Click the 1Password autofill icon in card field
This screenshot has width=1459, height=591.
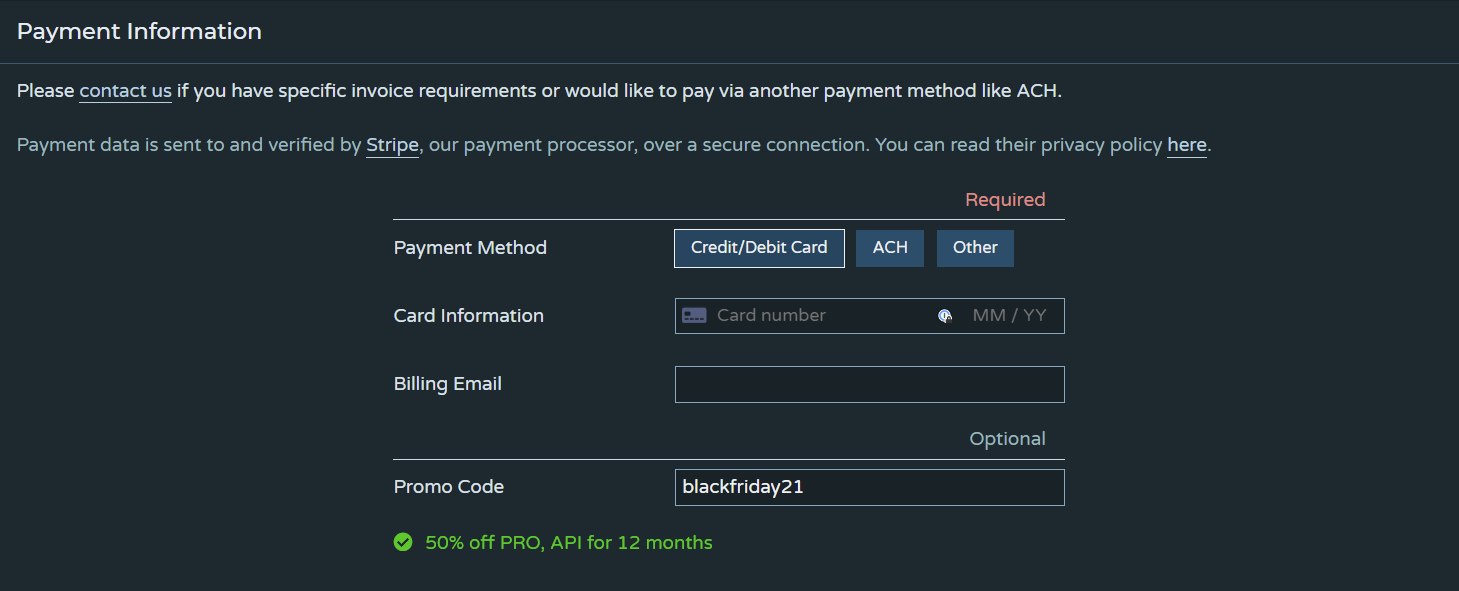click(945, 316)
